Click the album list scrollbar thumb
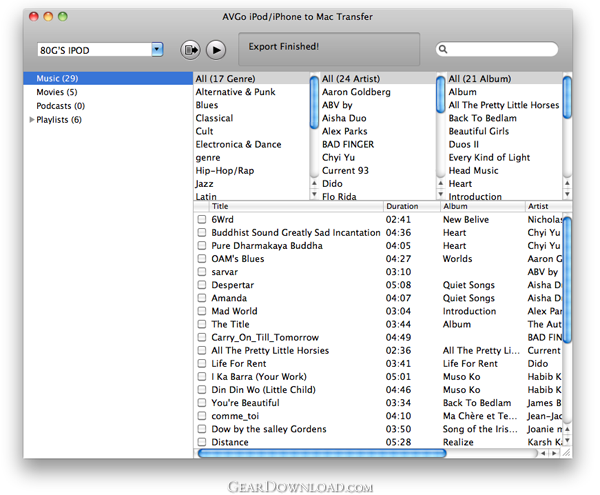The width and height of the screenshot is (600, 495). [567, 97]
